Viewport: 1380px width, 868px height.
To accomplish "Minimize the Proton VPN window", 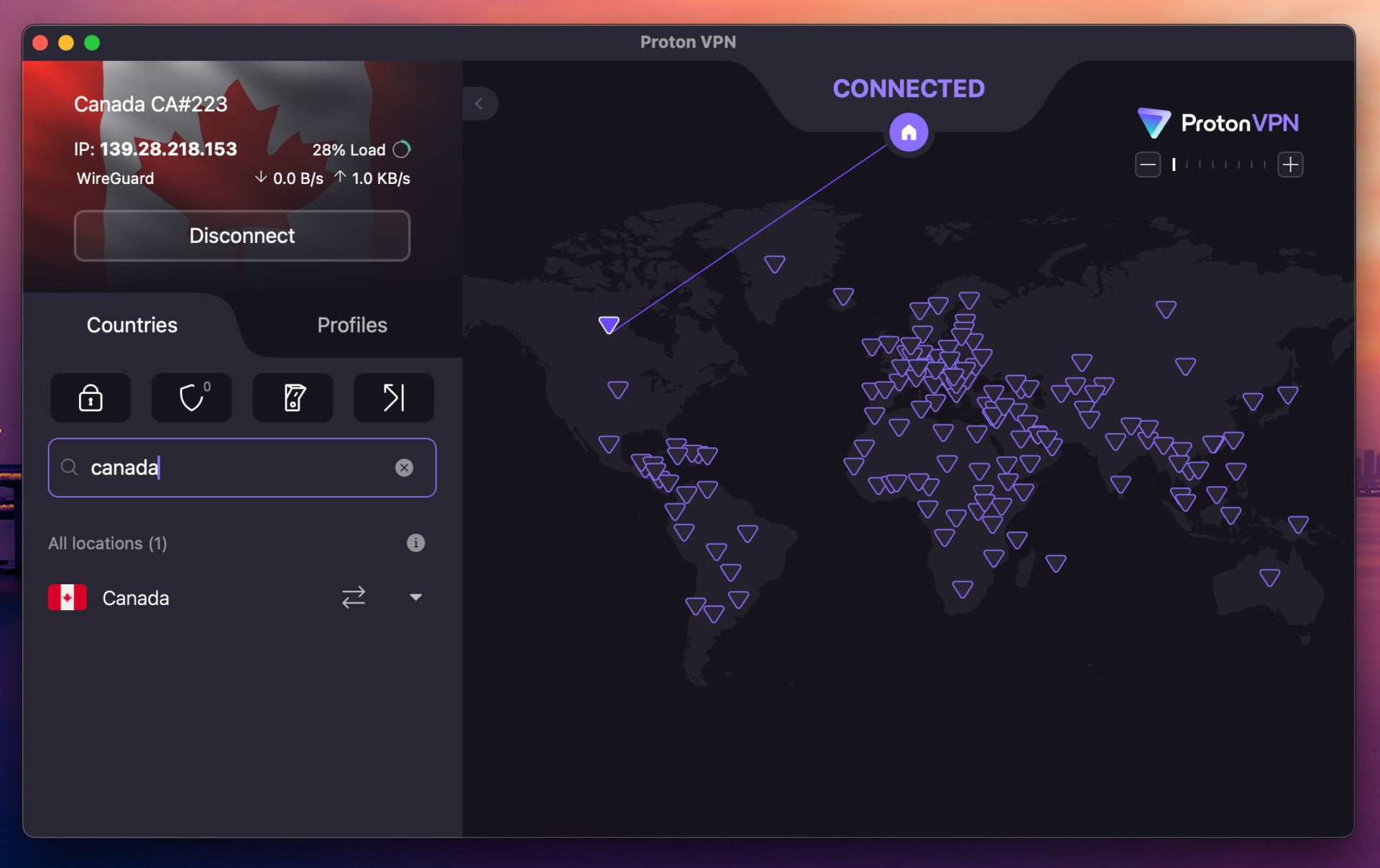I will tap(66, 42).
